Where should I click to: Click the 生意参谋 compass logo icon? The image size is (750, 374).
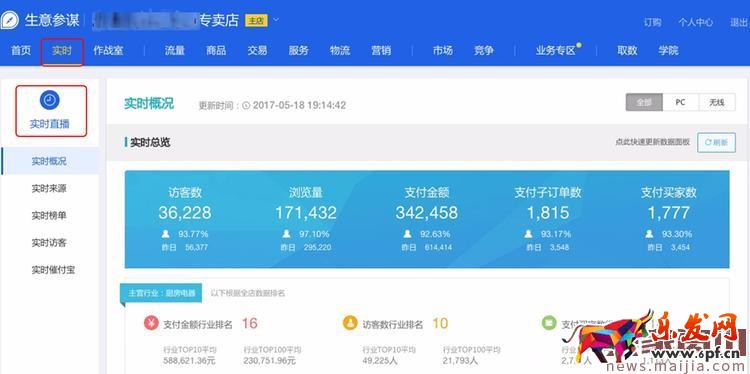tap(9, 20)
